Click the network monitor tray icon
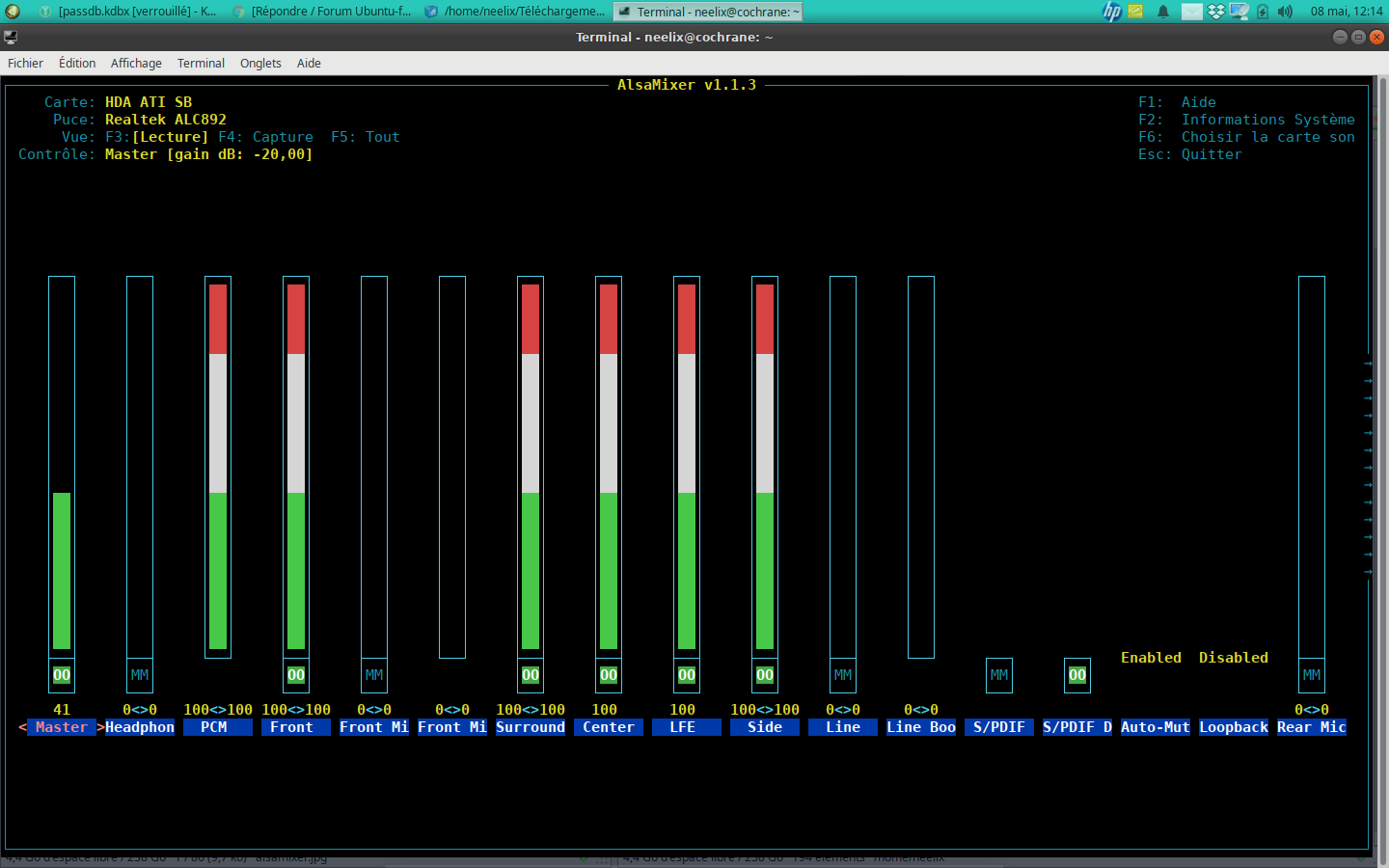Image resolution: width=1389 pixels, height=868 pixels. [1239, 12]
